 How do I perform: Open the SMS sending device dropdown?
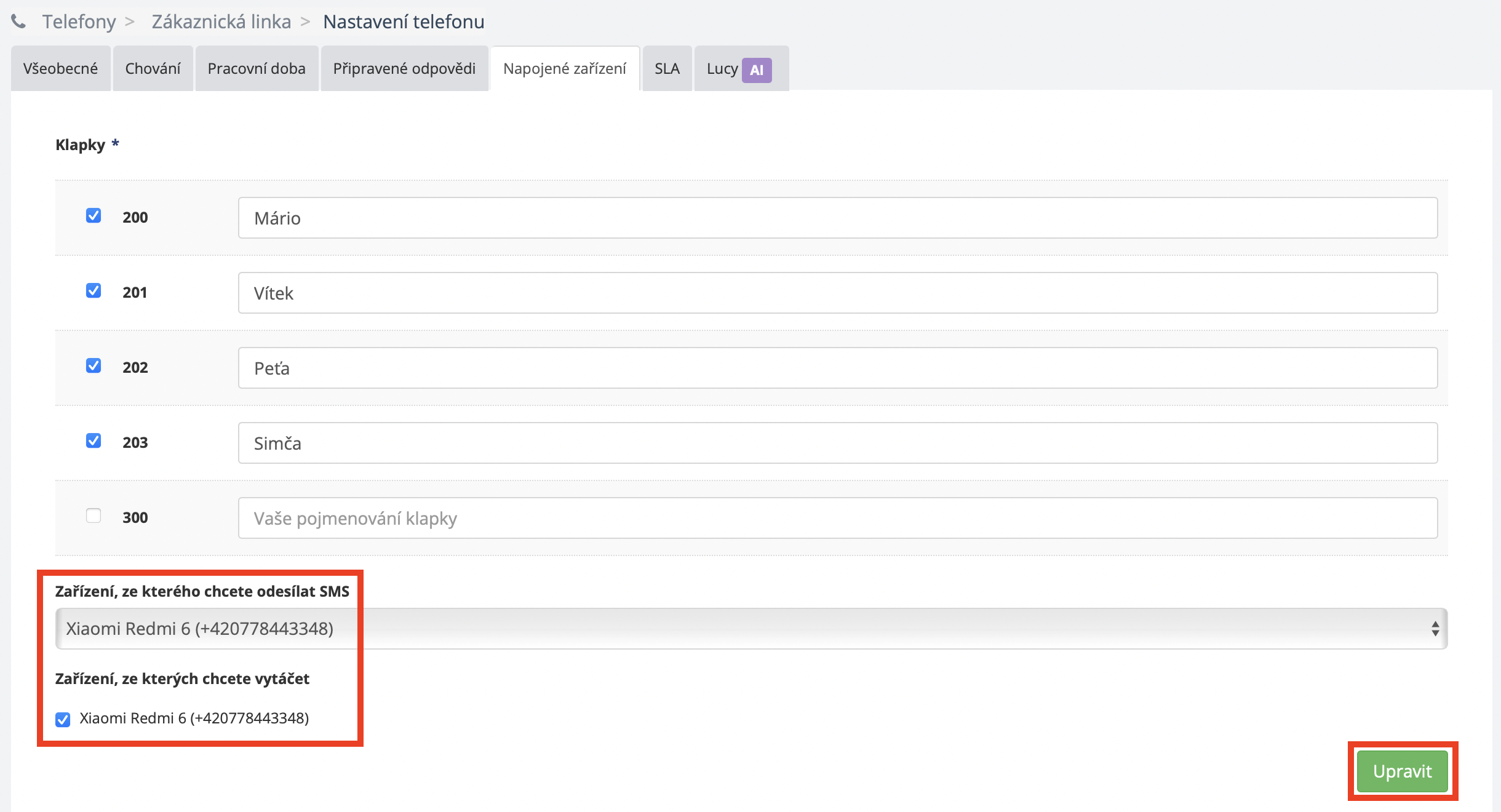click(750, 629)
